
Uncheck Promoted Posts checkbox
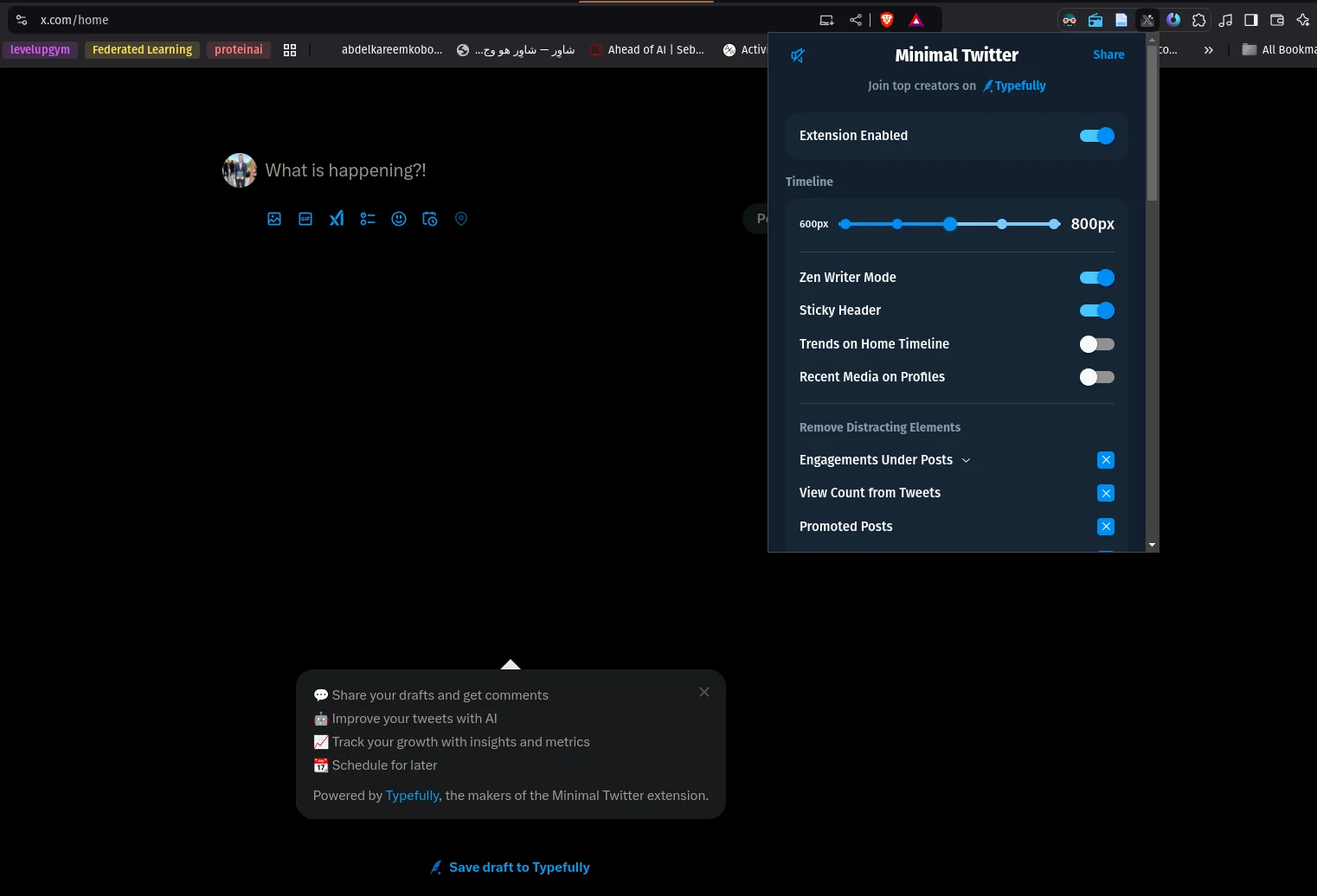pyautogui.click(x=1106, y=527)
